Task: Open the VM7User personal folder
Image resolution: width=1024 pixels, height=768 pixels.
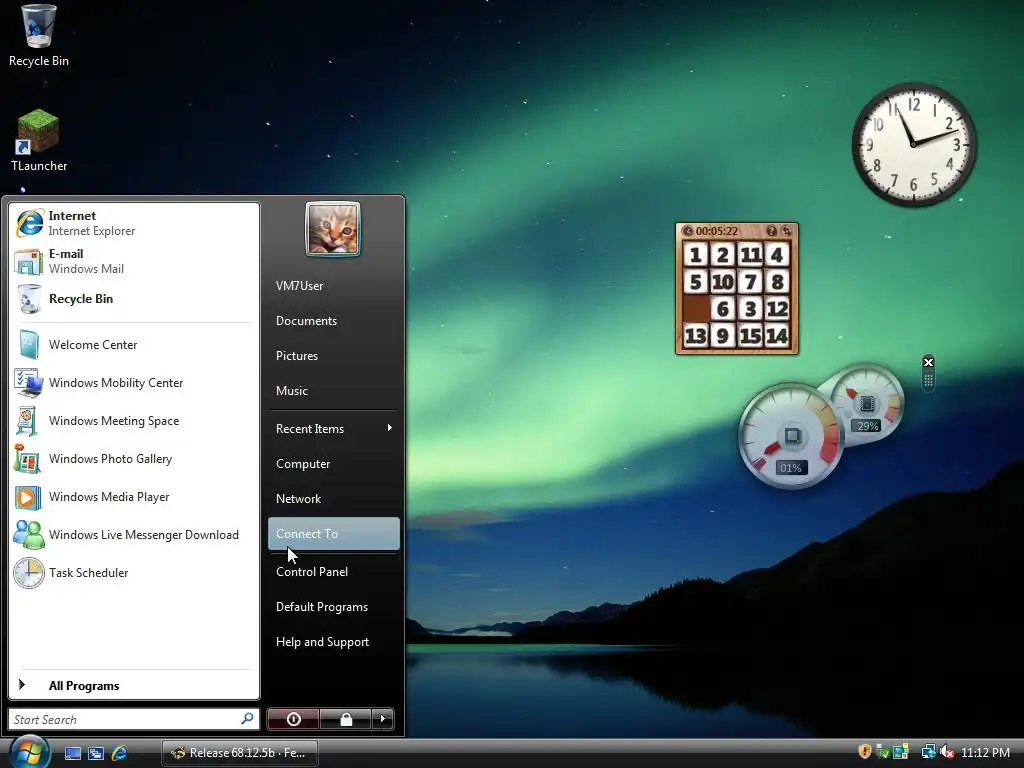Action: [x=334, y=286]
